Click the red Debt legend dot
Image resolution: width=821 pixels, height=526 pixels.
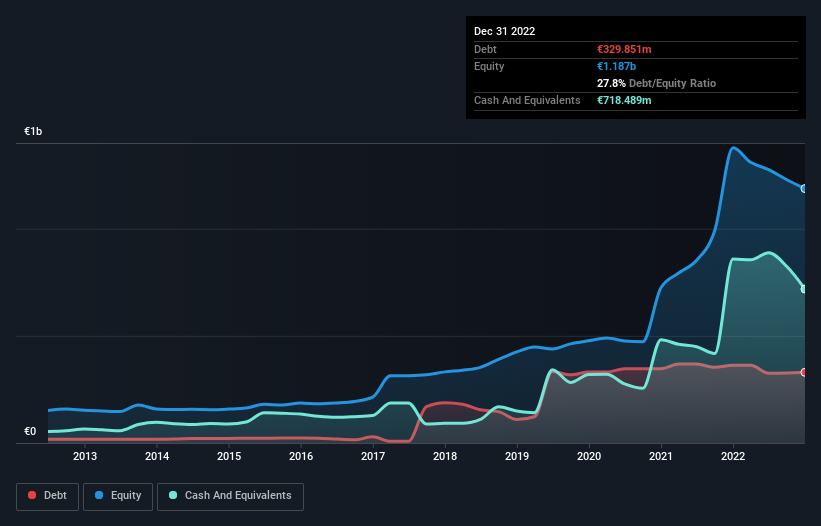(32, 495)
